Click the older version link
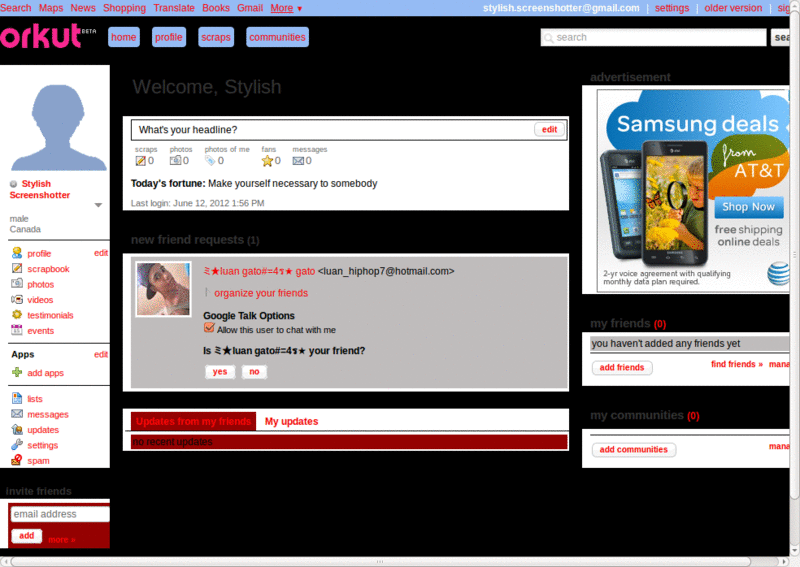This screenshot has height=567, width=800. 733,8
